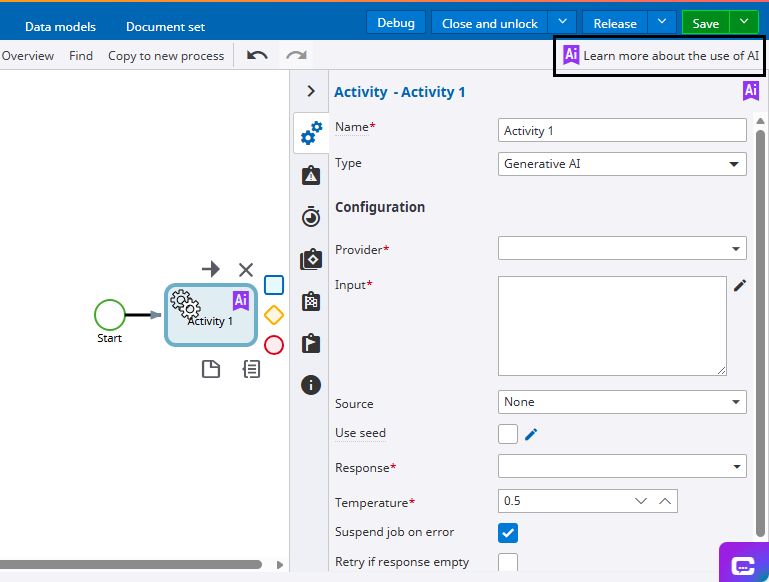The image size is (769, 582).
Task: Click the Debug button
Action: point(396,23)
